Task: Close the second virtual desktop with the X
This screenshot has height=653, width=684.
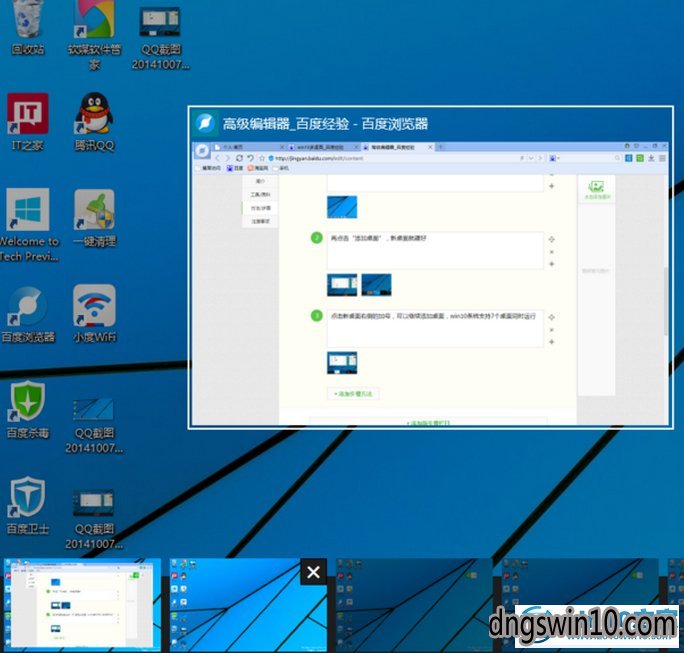Action: coord(313,572)
